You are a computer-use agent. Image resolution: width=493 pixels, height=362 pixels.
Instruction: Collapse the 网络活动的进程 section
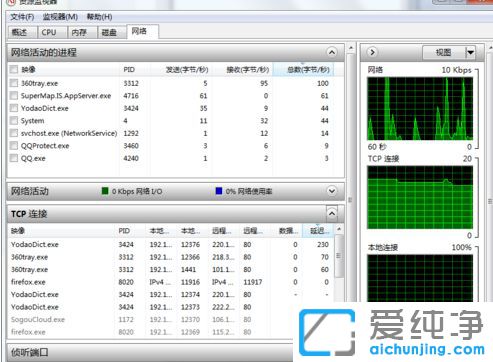332,52
